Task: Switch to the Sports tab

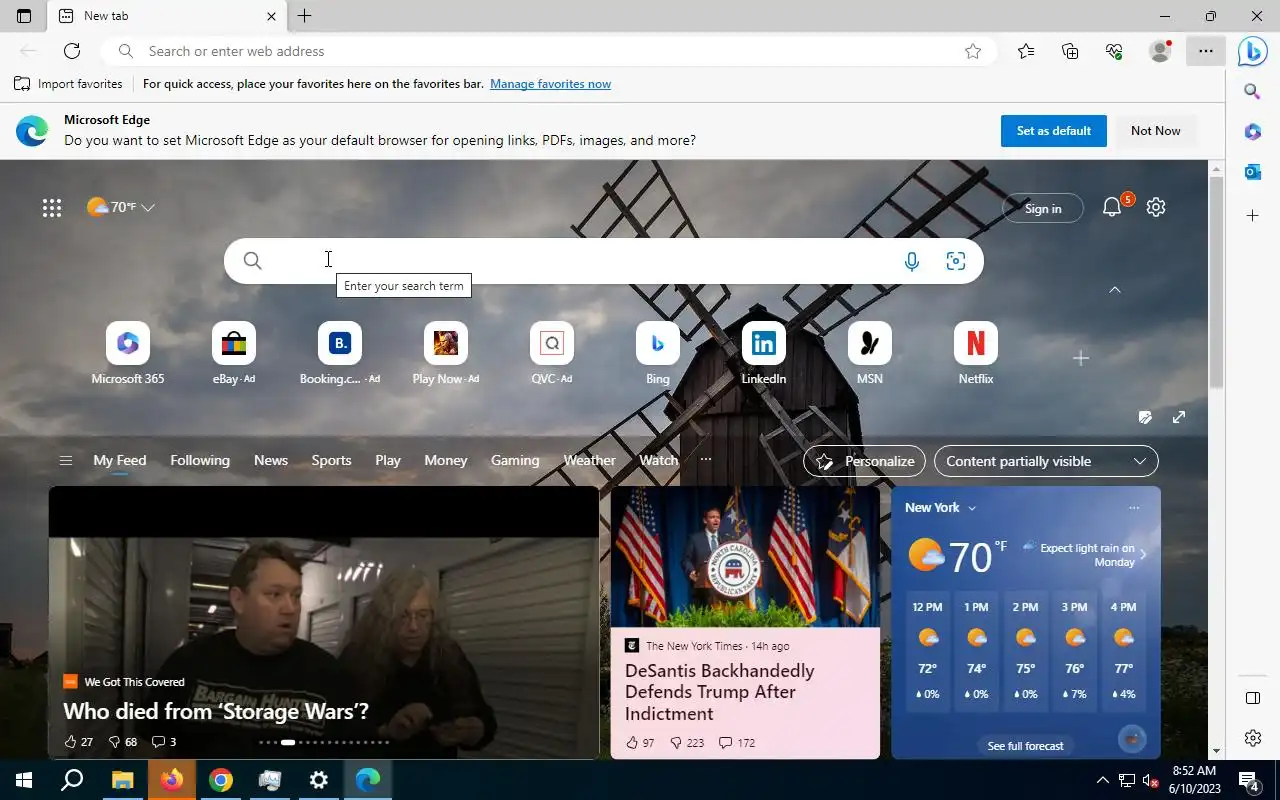Action: coord(331,460)
